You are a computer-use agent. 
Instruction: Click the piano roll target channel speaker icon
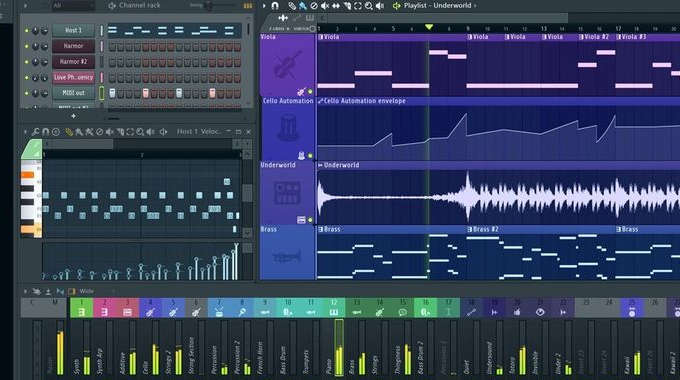point(163,131)
